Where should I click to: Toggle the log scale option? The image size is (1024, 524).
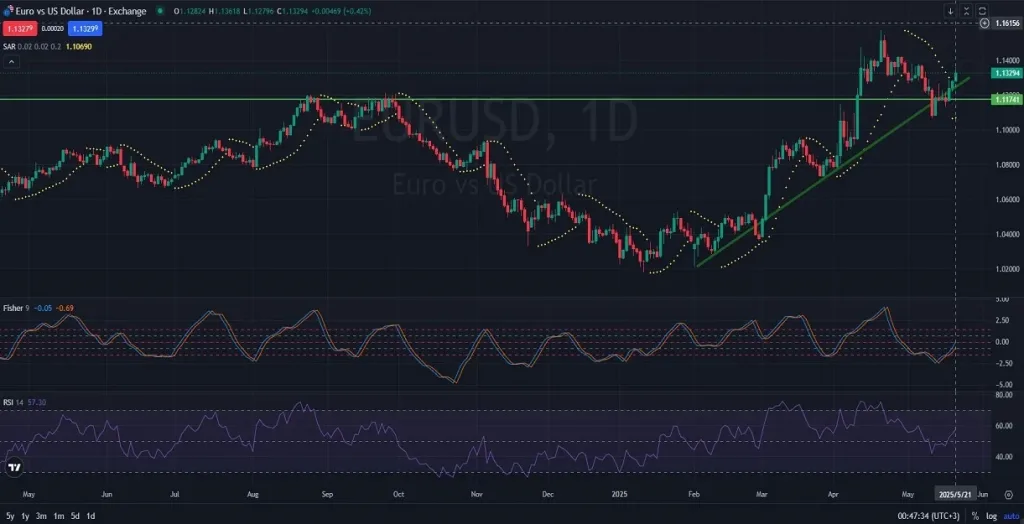(x=991, y=516)
